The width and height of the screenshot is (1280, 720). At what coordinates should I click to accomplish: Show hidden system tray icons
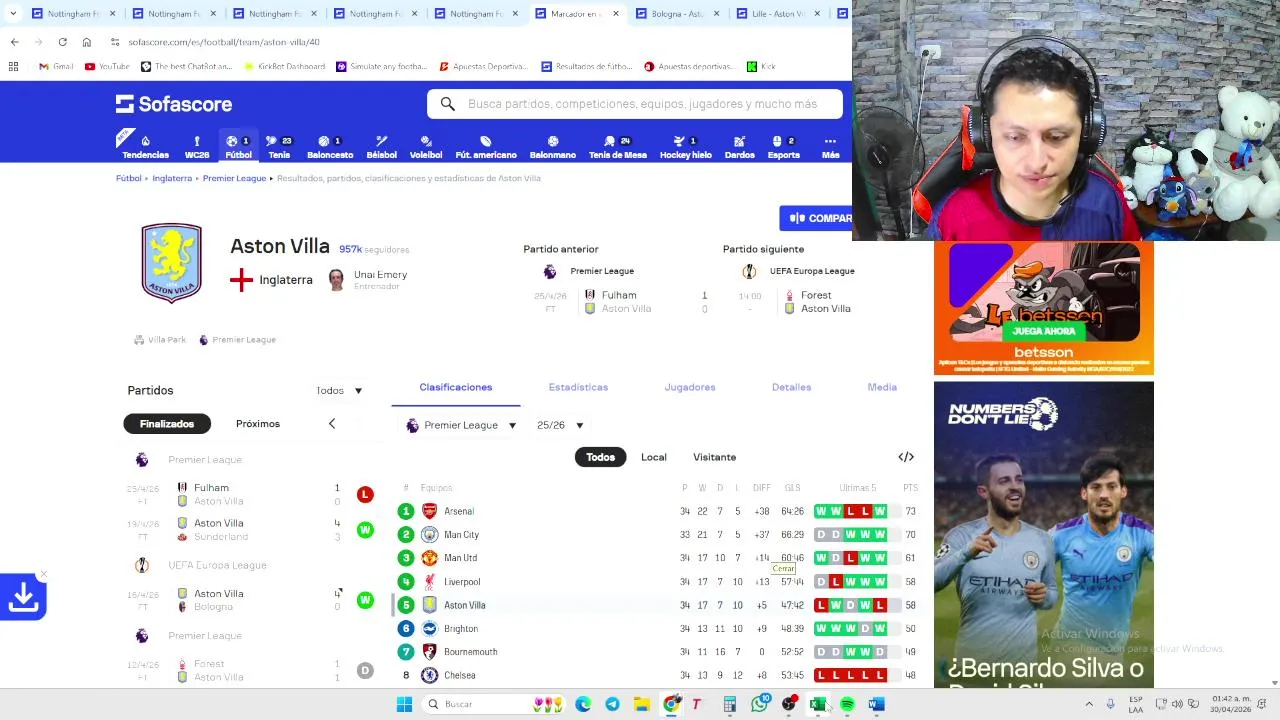pyautogui.click(x=1089, y=704)
